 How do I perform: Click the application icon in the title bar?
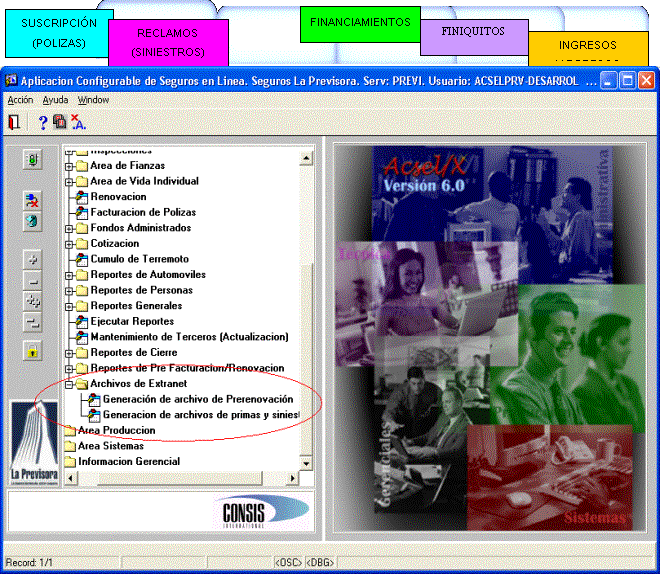click(x=11, y=80)
